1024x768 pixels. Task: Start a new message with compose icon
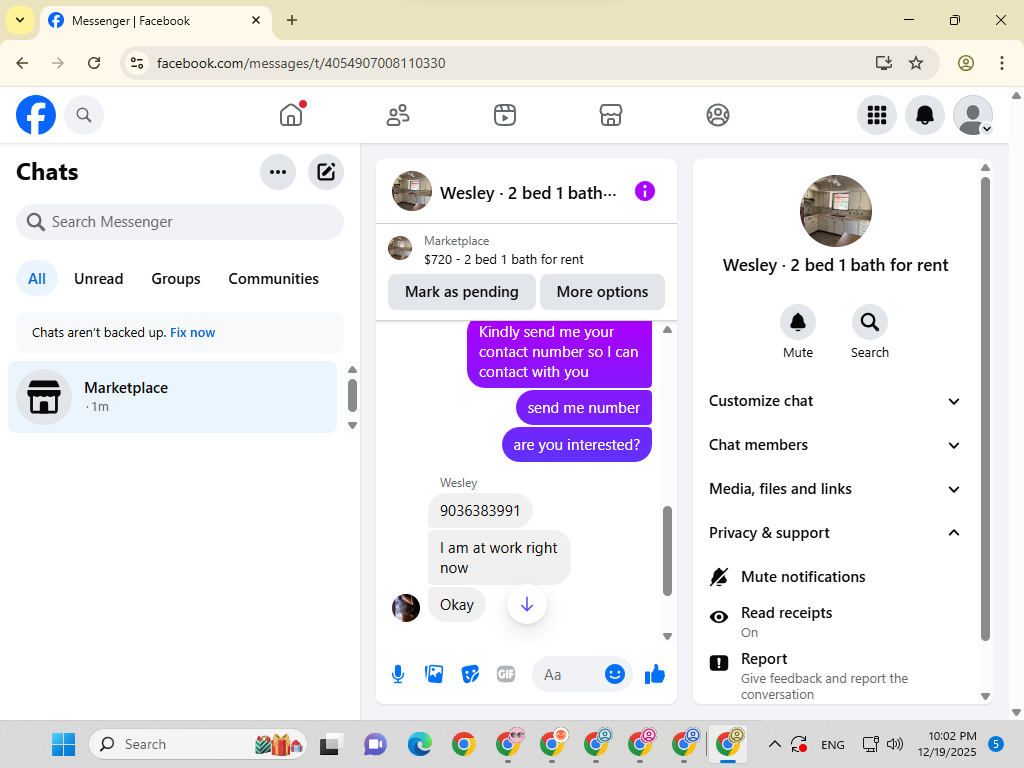tap(326, 172)
